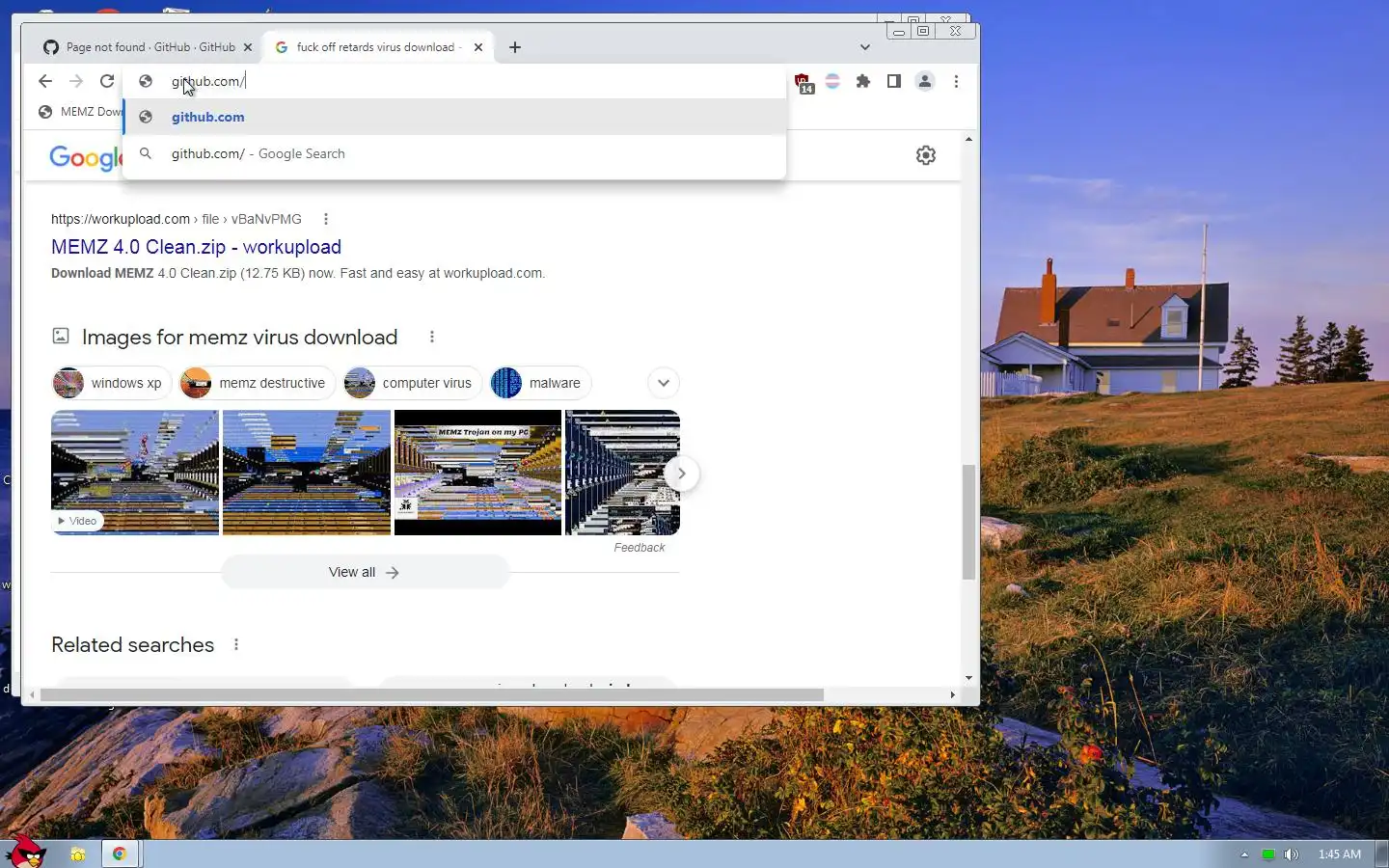Open a new browser tab
The image size is (1389, 868).
coord(515,47)
